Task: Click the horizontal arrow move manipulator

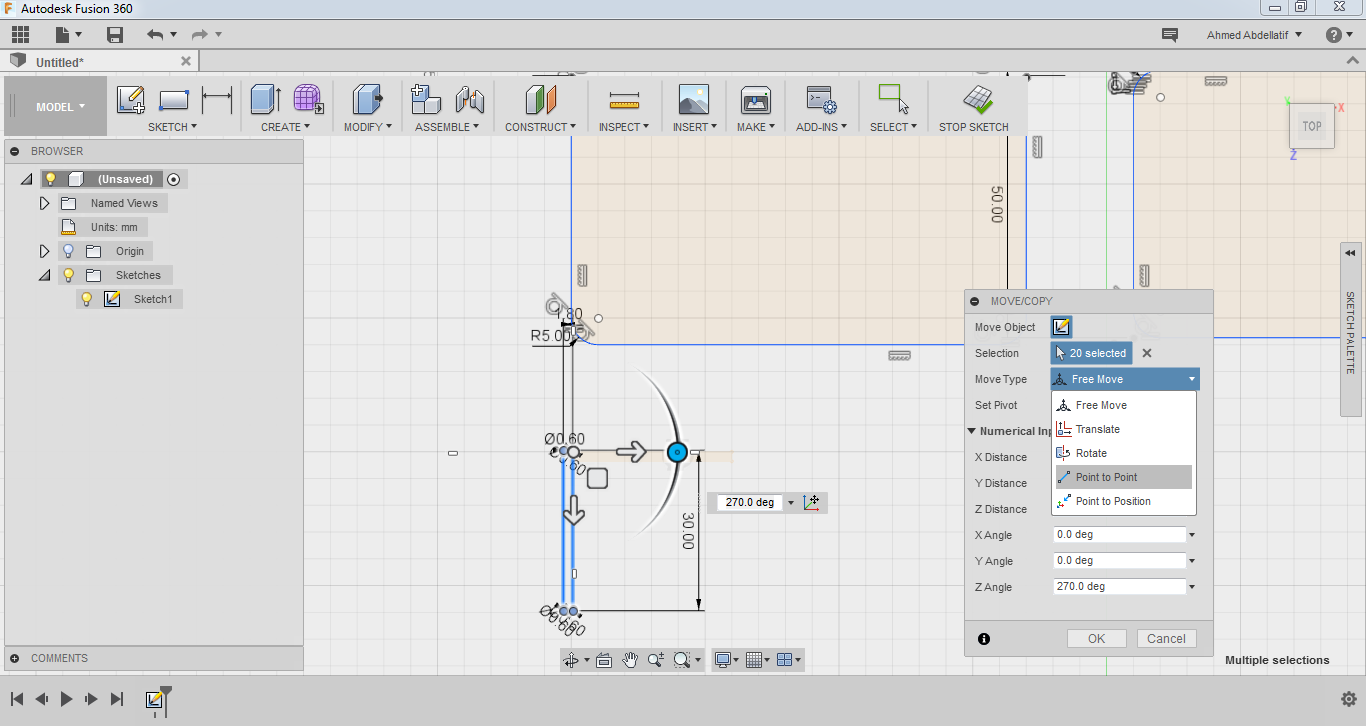Action: tap(631, 452)
